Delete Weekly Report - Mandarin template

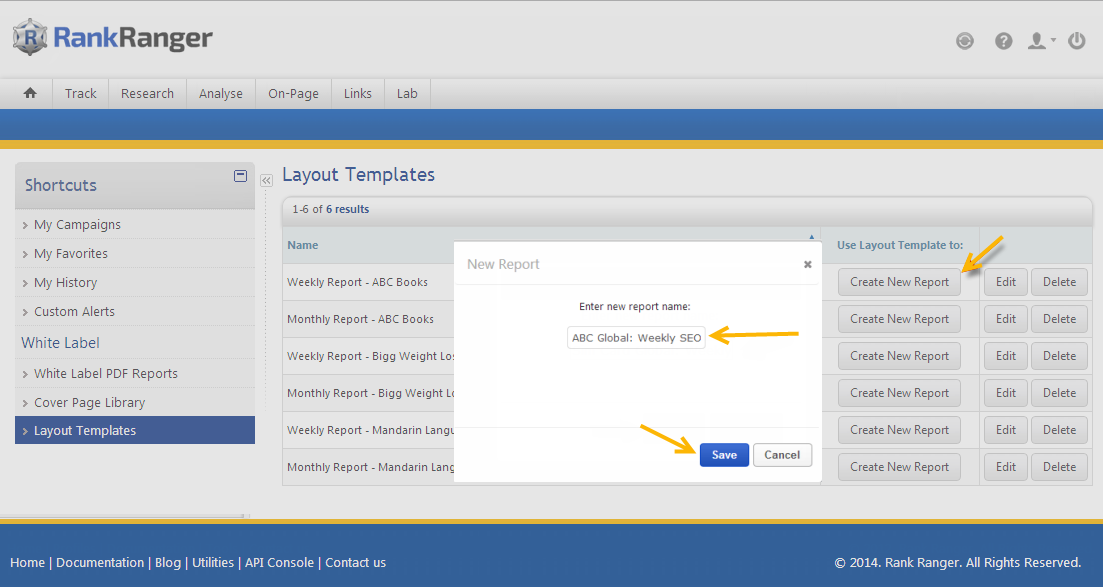[1059, 429]
